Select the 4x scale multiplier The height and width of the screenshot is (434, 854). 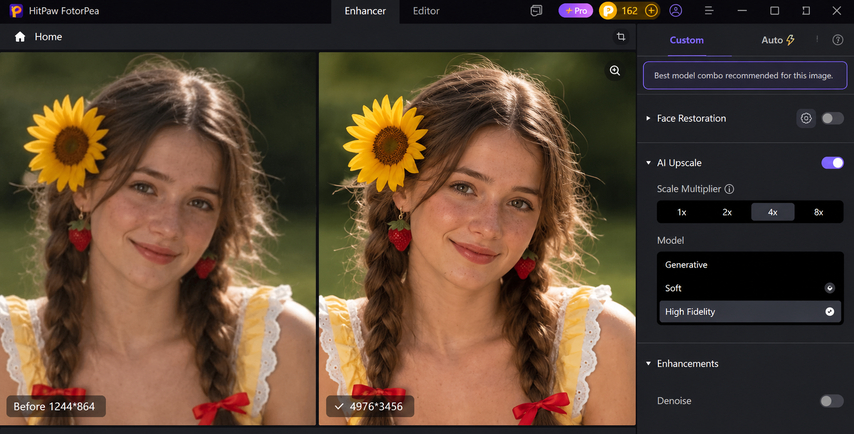773,212
